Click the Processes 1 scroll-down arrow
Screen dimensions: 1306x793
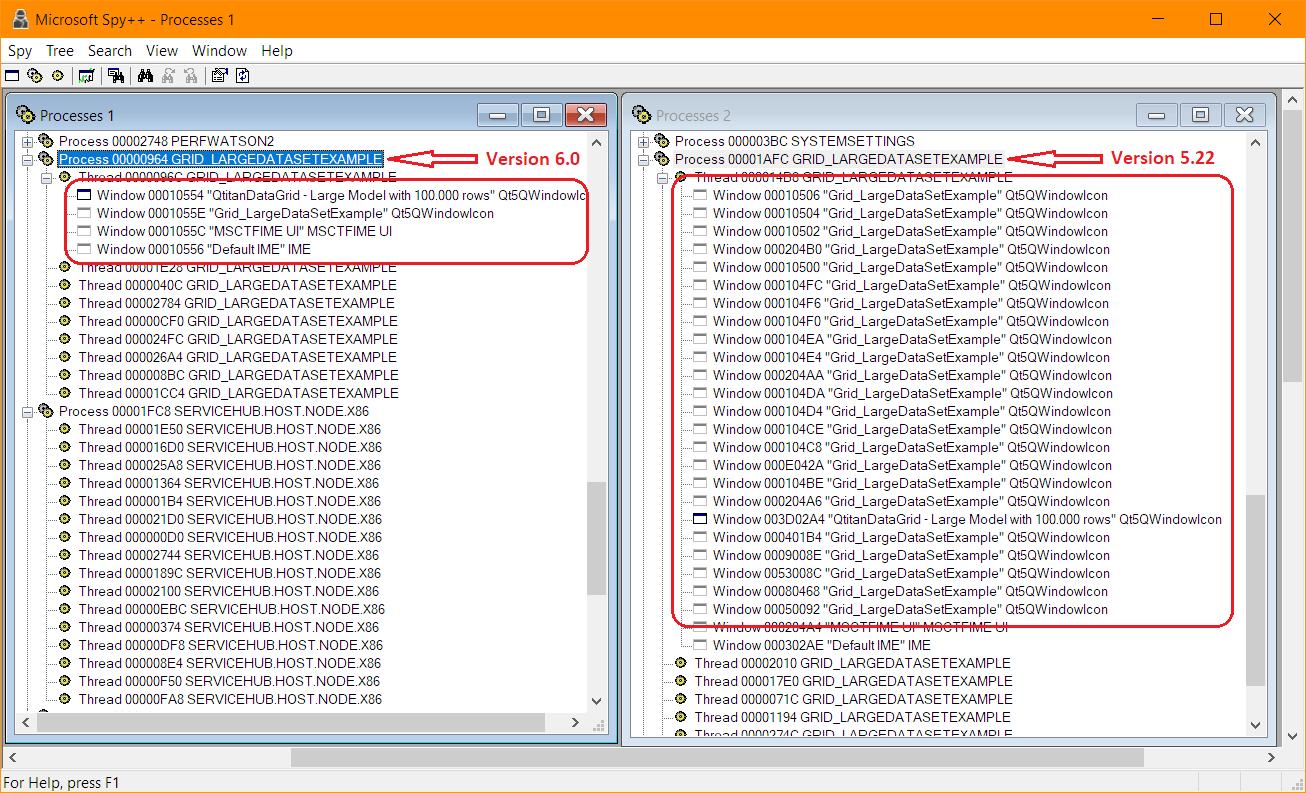coord(597,702)
